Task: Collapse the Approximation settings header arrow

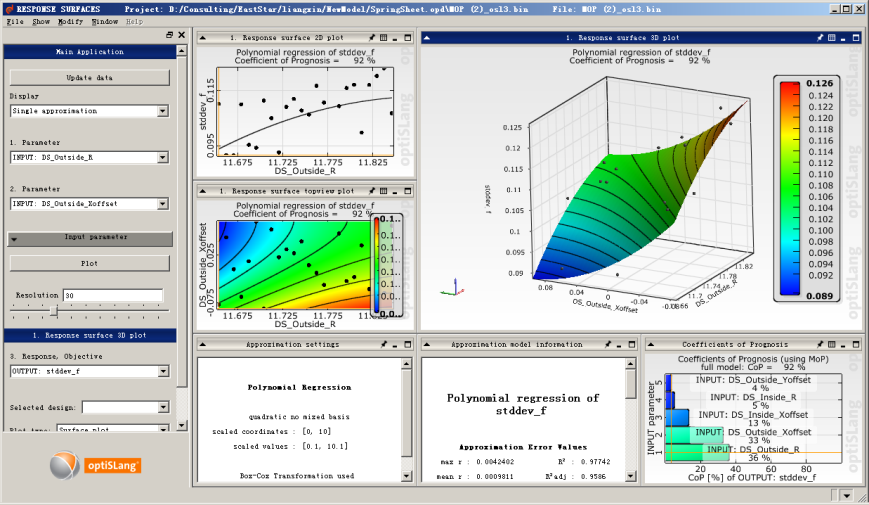Action: pos(203,344)
